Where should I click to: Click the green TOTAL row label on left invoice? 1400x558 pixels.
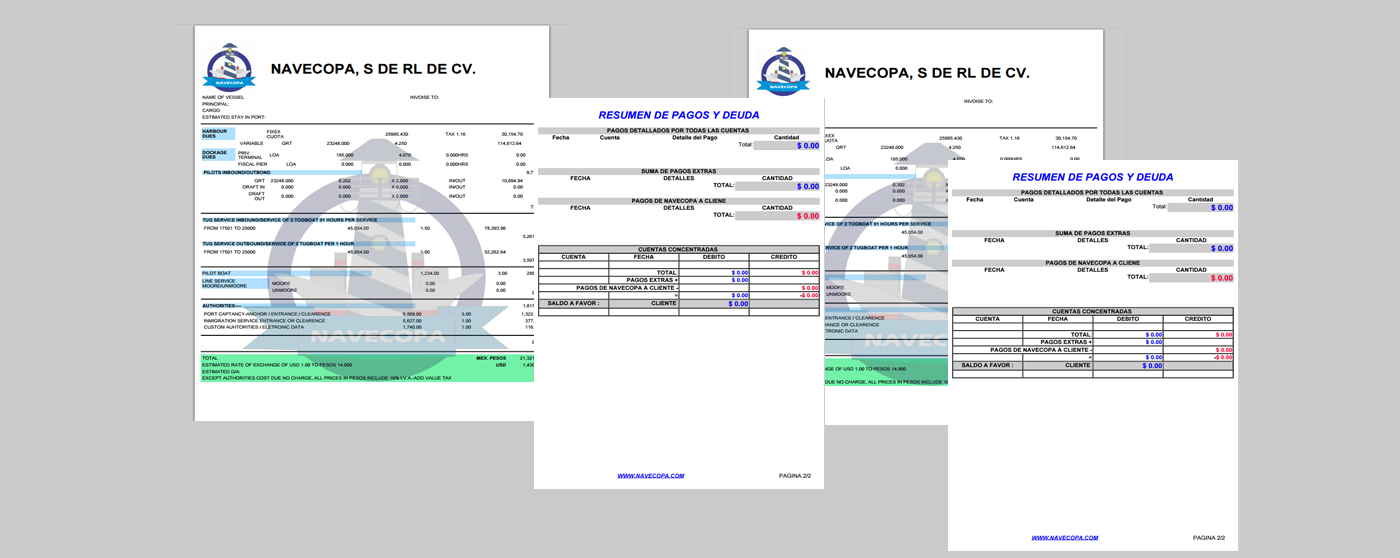(x=210, y=357)
